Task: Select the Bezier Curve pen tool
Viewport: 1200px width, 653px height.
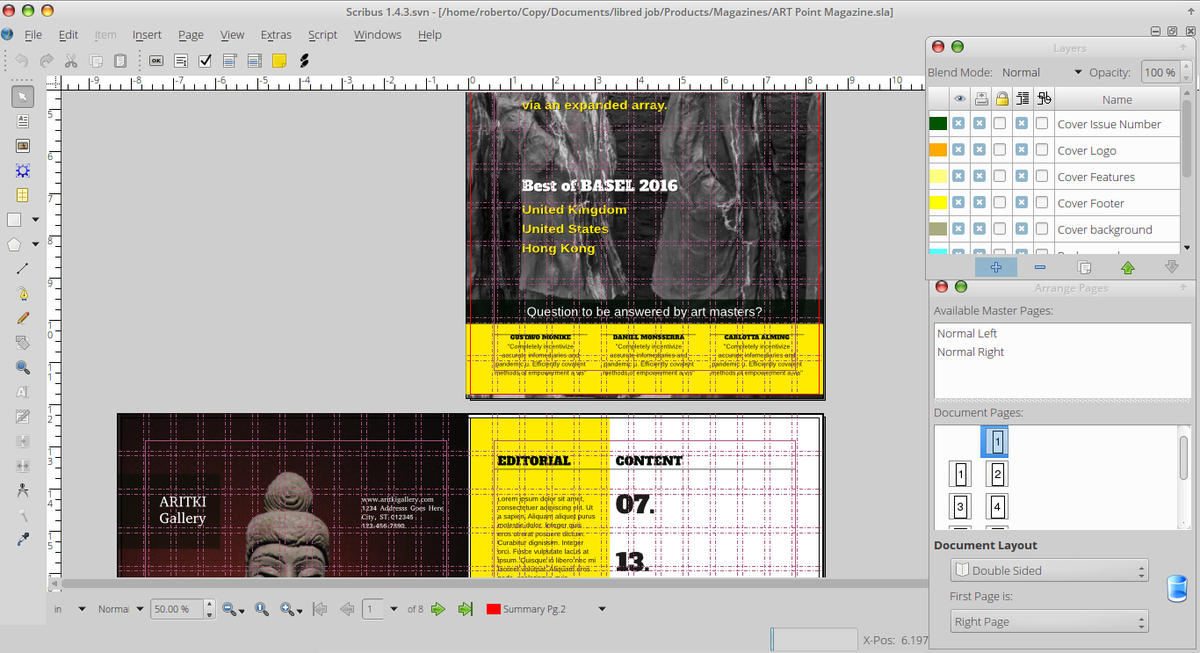Action: pos(22,294)
